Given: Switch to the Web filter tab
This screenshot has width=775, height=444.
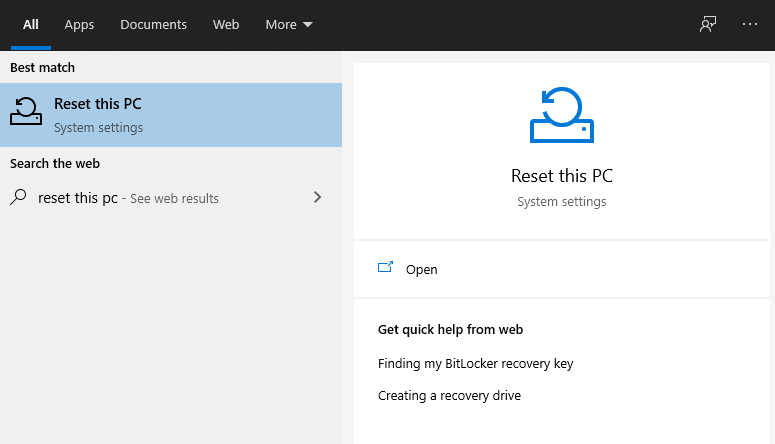Looking at the screenshot, I should pos(226,25).
